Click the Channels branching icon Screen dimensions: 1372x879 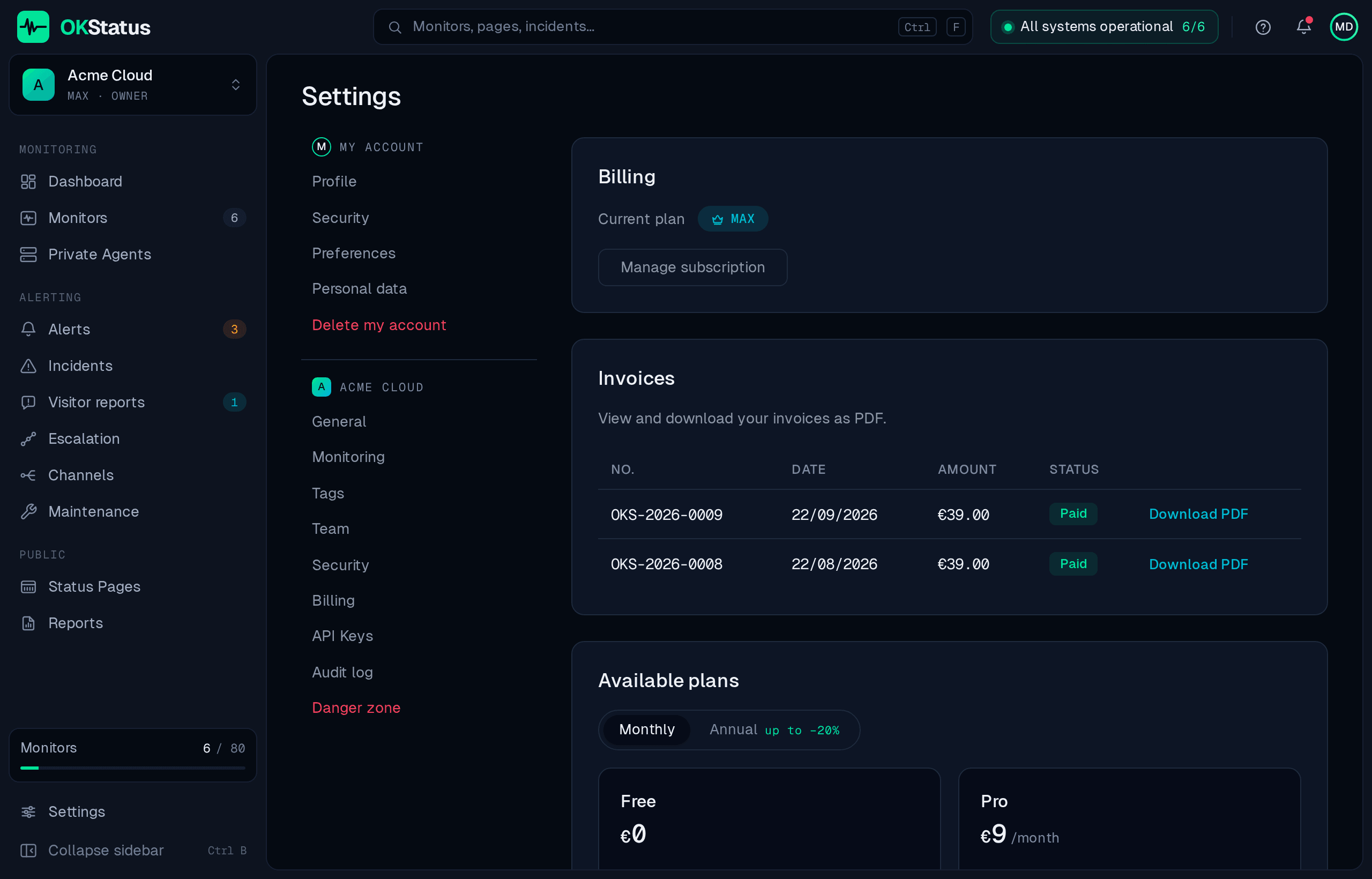click(x=28, y=475)
